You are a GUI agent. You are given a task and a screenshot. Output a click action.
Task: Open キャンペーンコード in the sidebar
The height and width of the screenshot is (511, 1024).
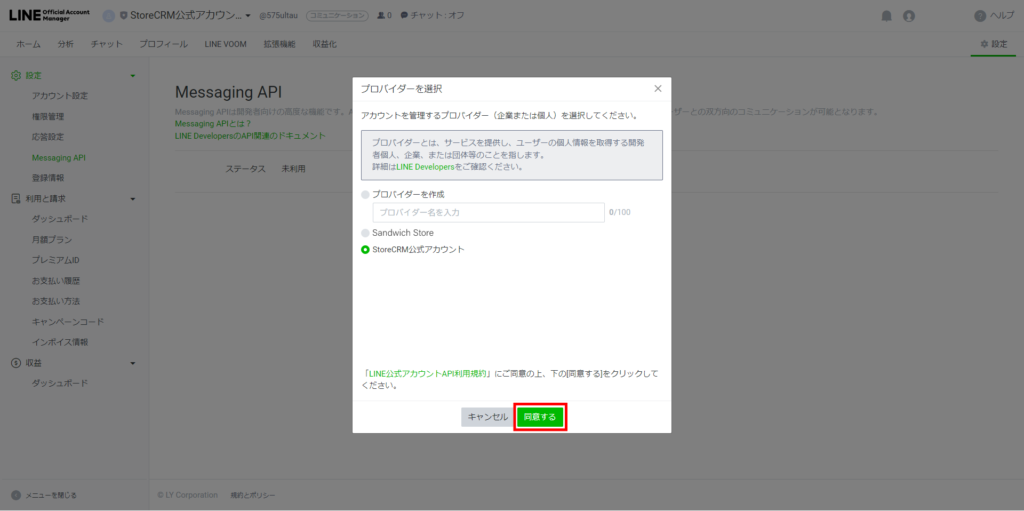(68, 321)
